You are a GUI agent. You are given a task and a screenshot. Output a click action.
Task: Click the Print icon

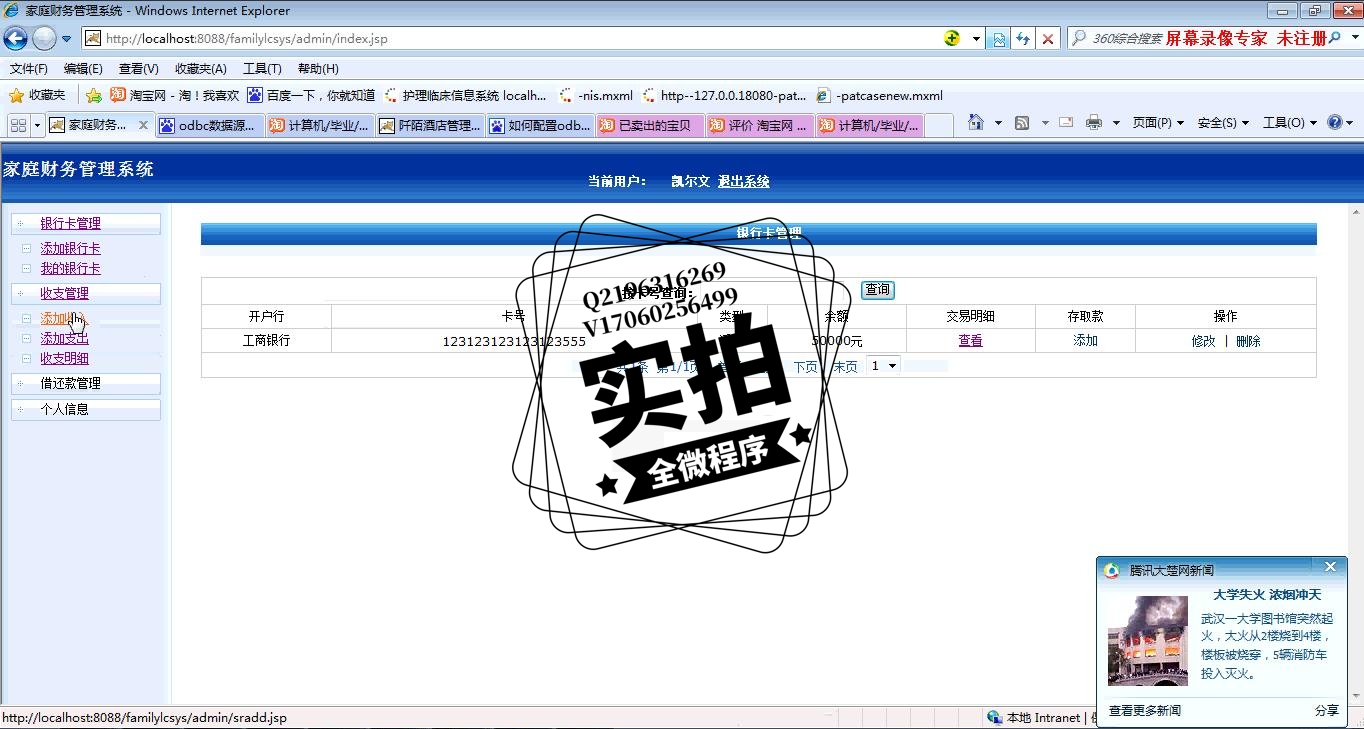pos(1094,123)
